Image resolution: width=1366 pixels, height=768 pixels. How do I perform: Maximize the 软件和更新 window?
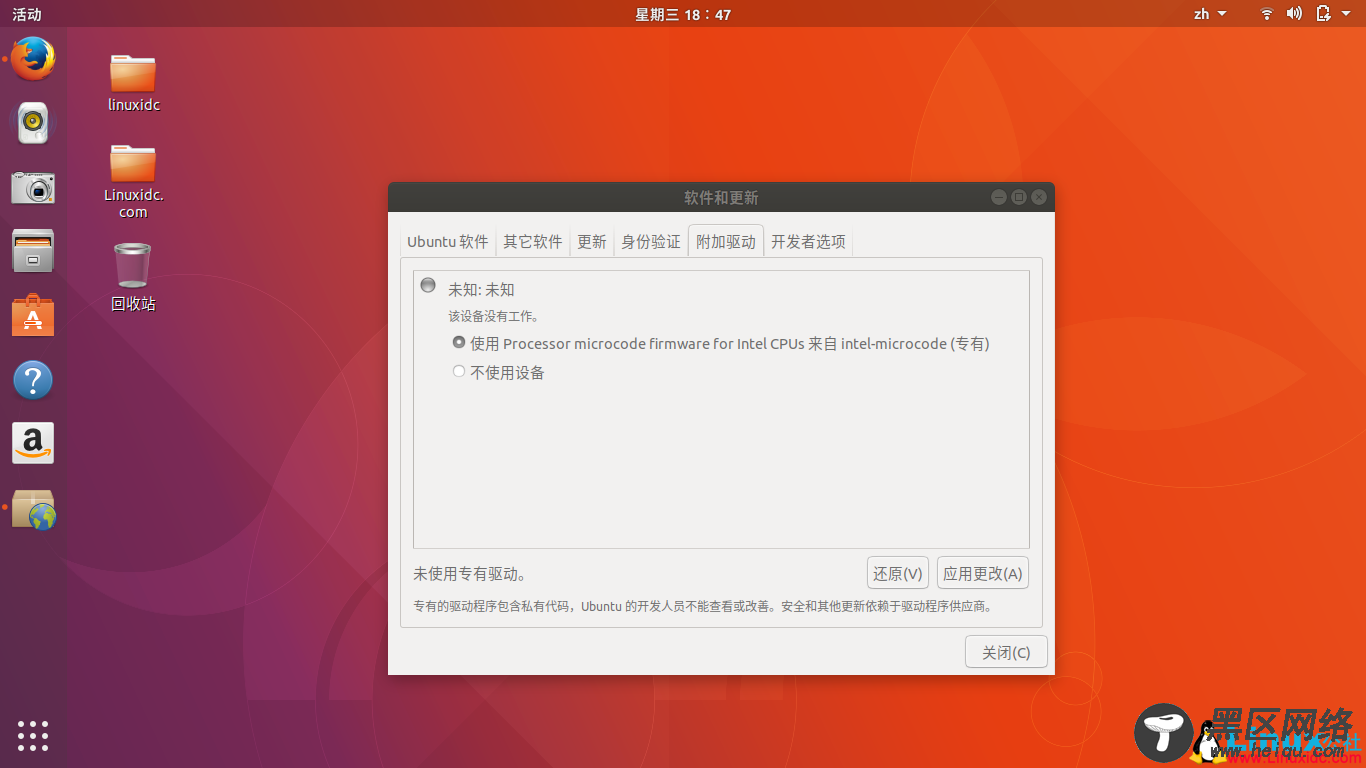(1019, 197)
